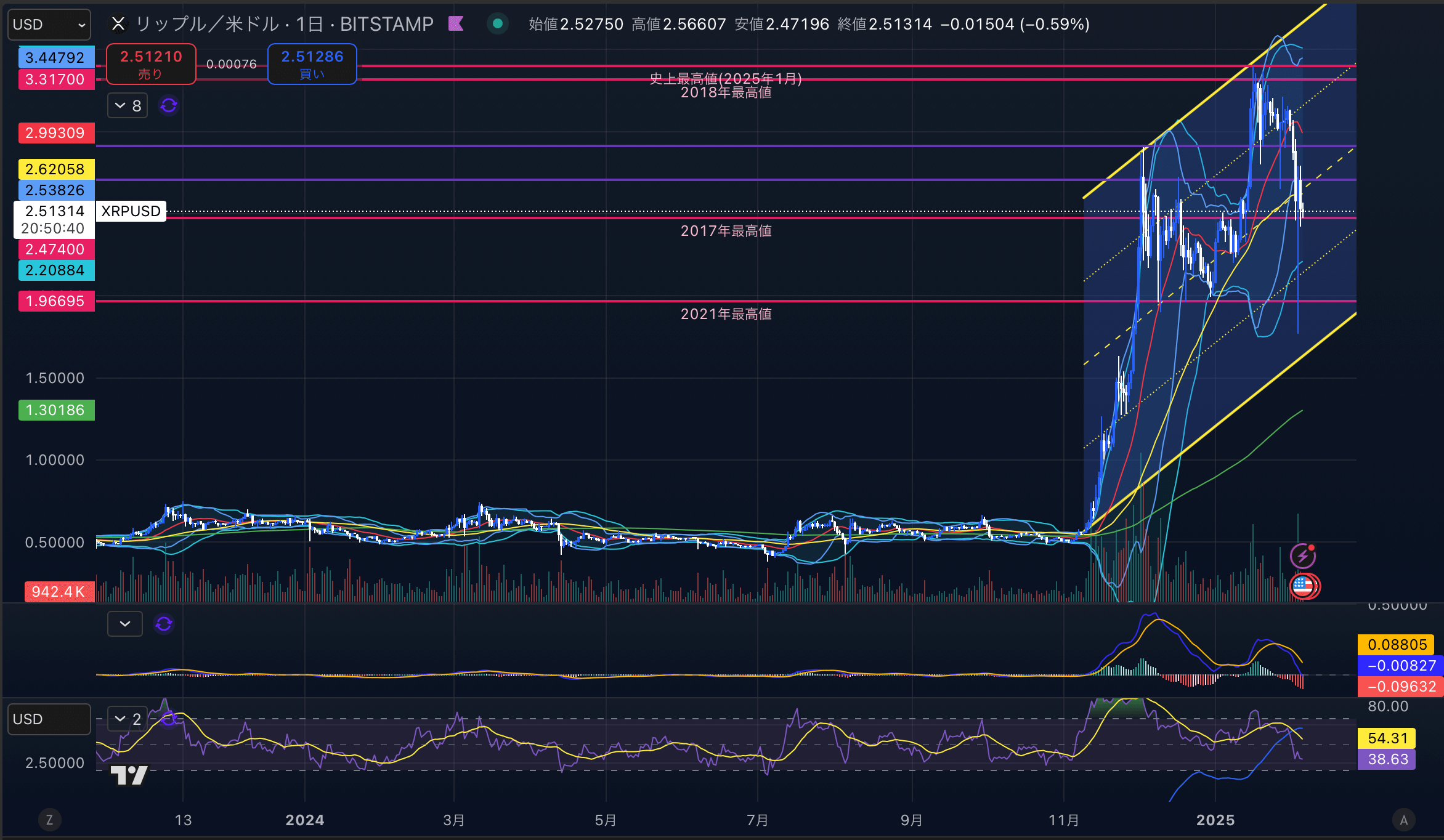Click the 2.51314 current price label

(55, 220)
